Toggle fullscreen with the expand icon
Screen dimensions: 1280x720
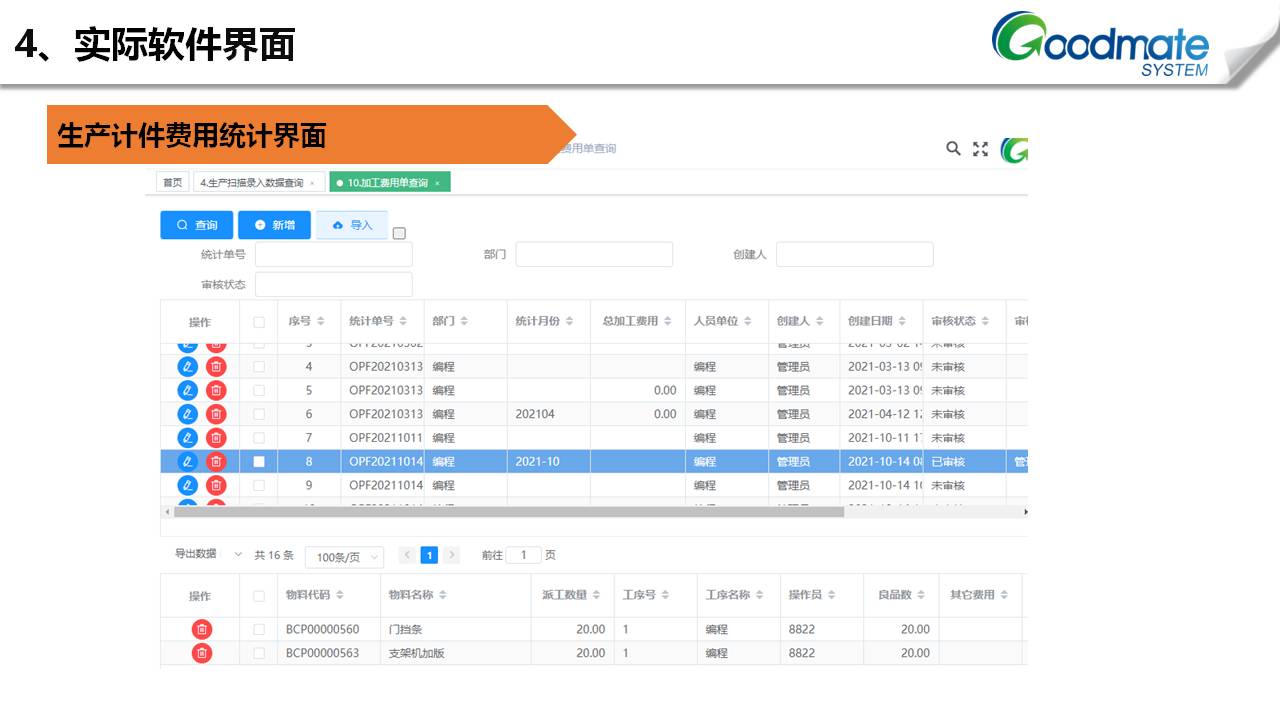coord(980,149)
